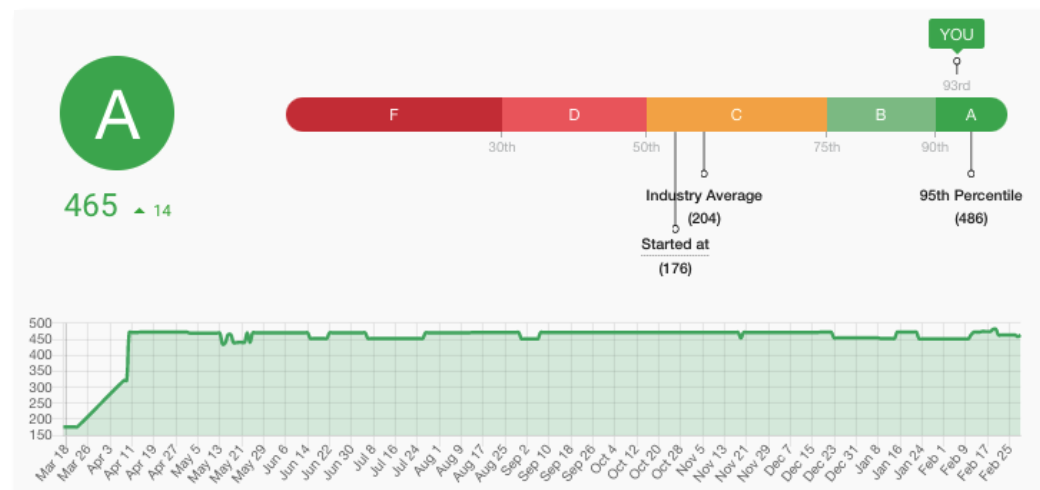
Task: Click the 93rd percentile label
Action: 956,86
